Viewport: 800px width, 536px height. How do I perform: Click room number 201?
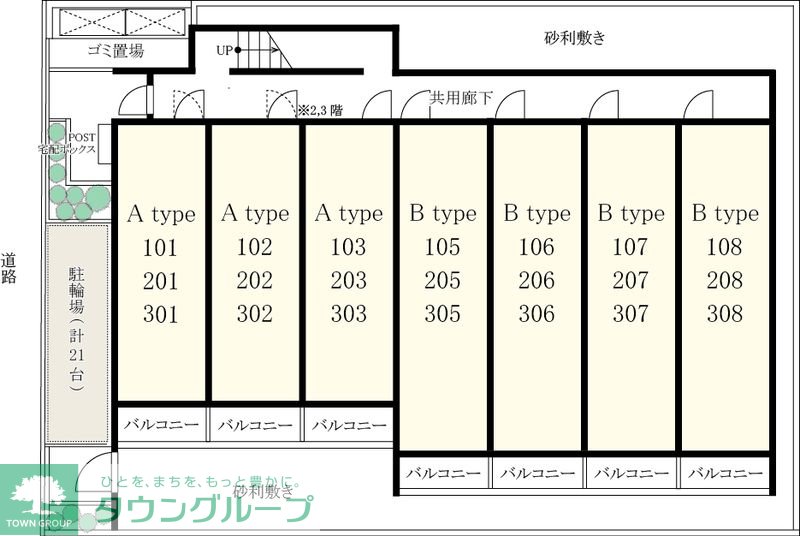pyautogui.click(x=160, y=282)
